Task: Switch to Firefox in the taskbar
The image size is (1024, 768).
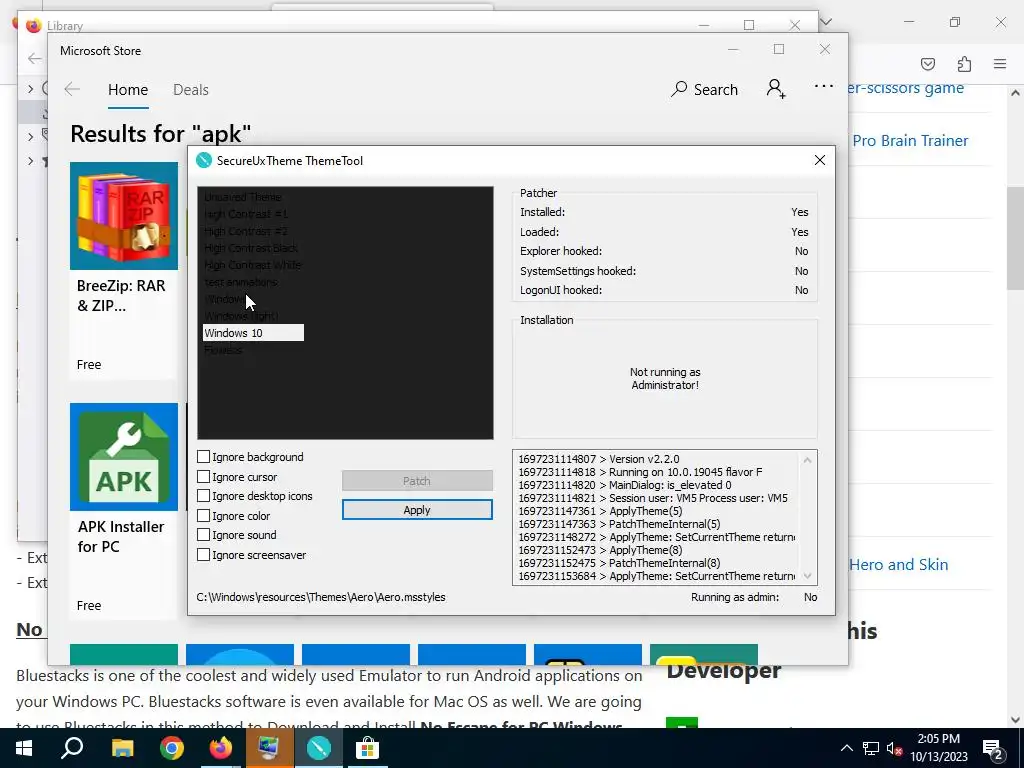Action: [221, 748]
